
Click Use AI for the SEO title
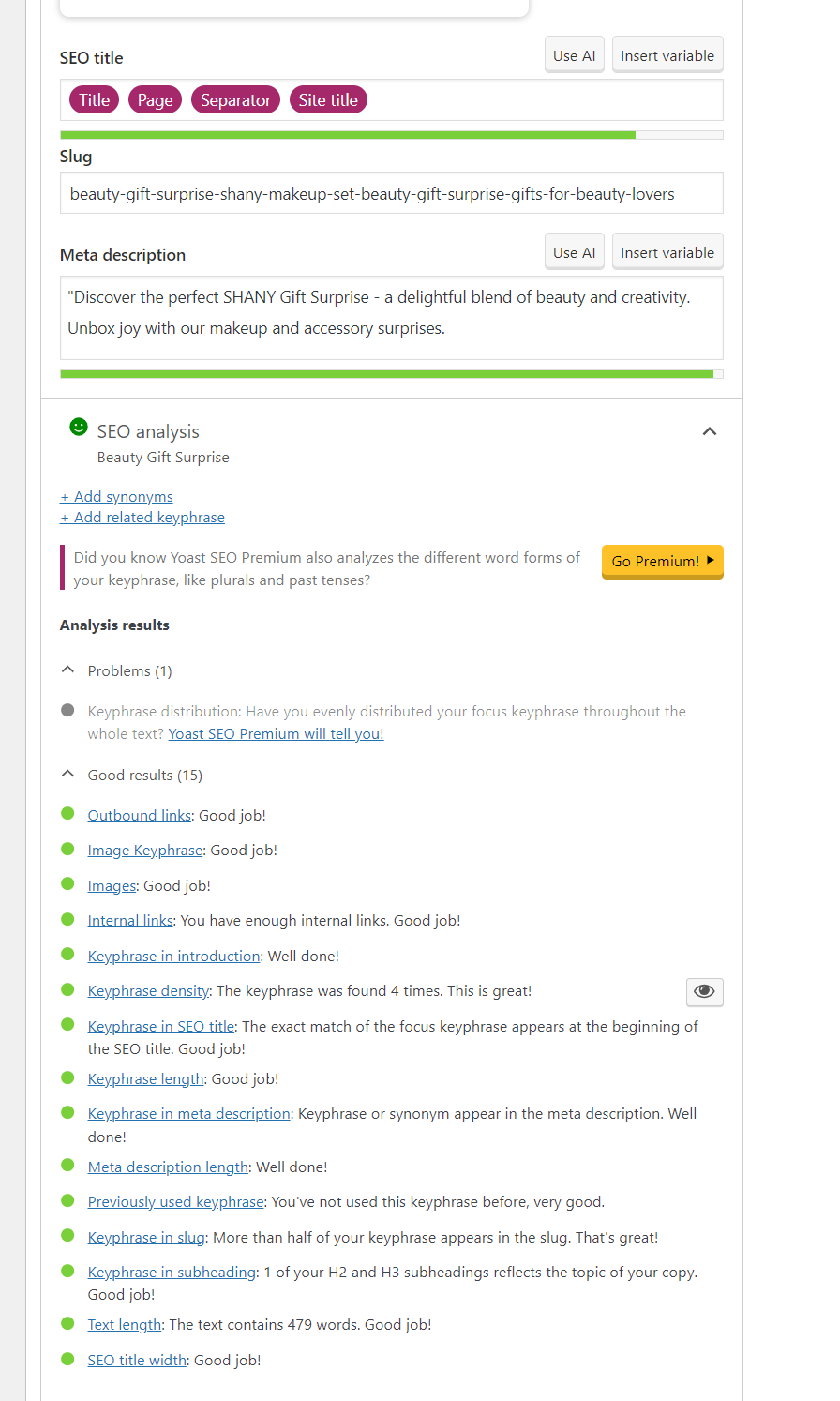(574, 54)
